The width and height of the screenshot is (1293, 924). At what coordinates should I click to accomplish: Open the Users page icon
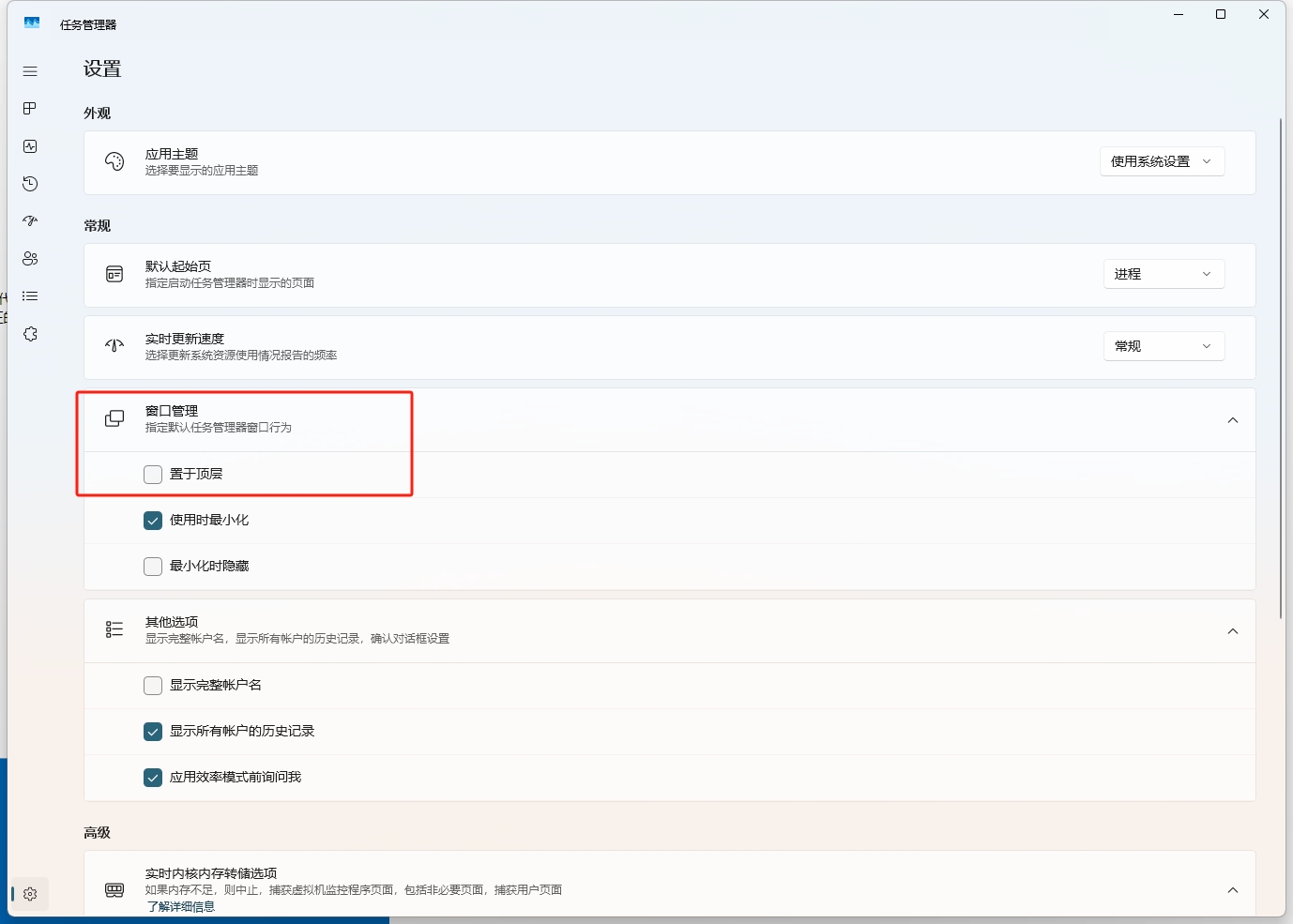click(x=30, y=259)
